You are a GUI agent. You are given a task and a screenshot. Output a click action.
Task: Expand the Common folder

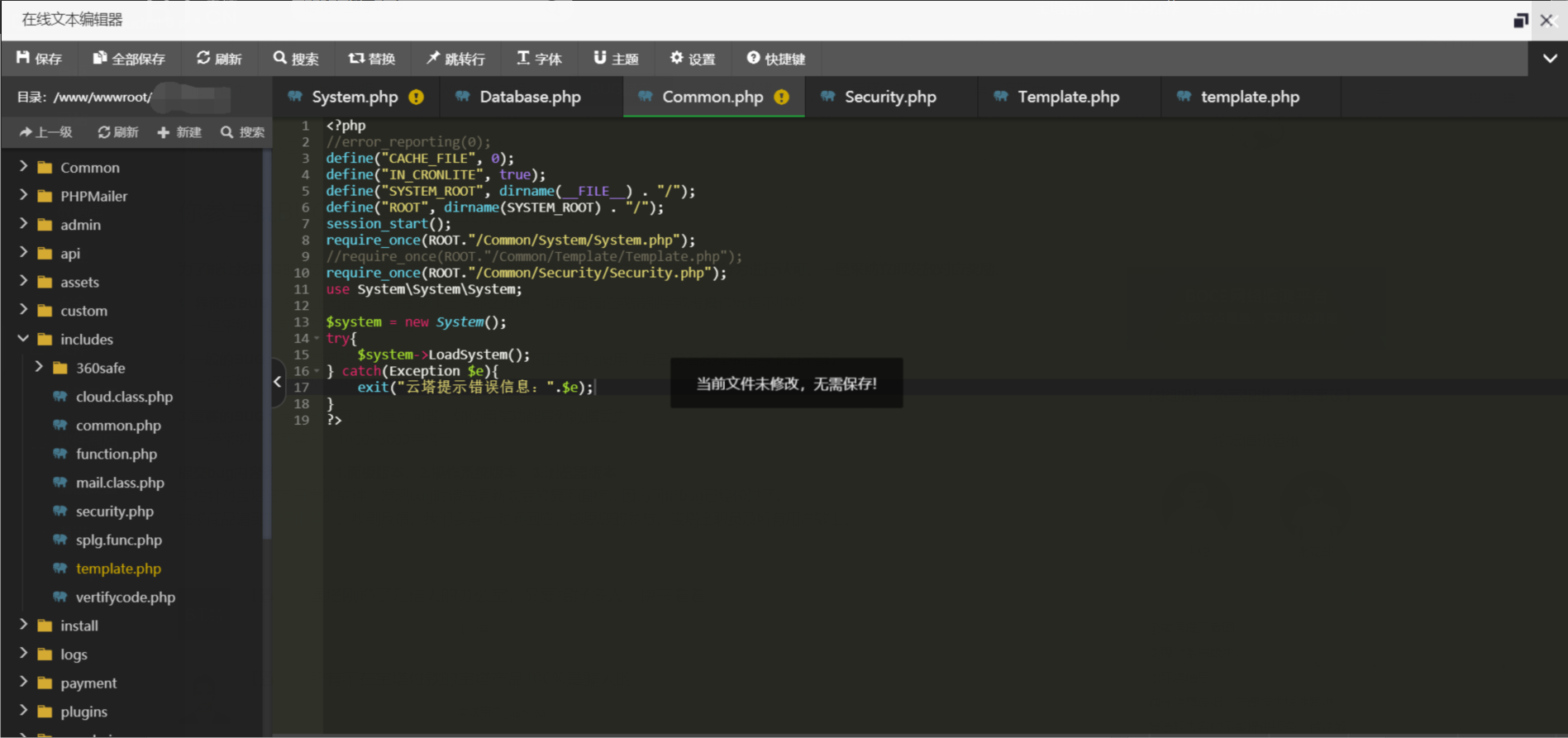23,167
